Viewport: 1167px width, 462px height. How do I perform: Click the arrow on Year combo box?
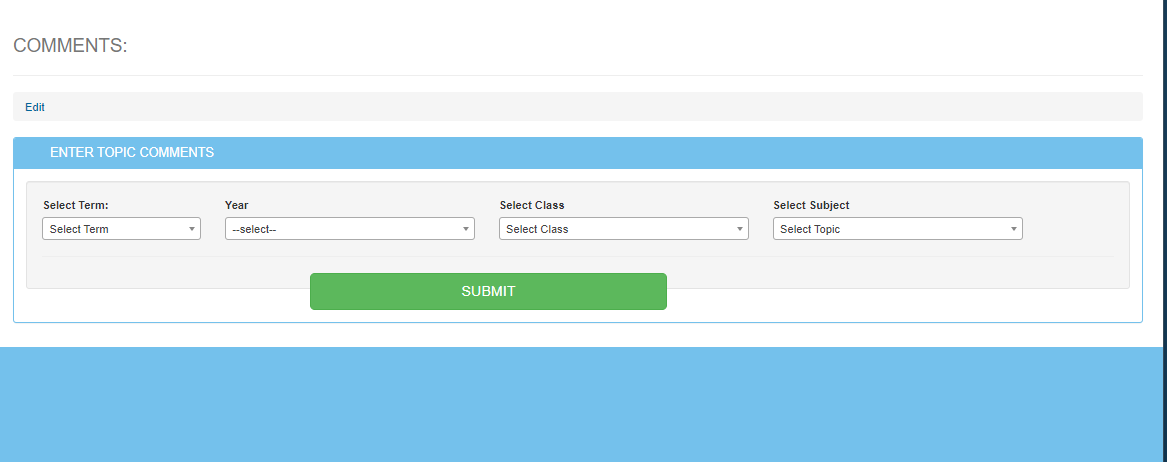pyautogui.click(x=465, y=229)
